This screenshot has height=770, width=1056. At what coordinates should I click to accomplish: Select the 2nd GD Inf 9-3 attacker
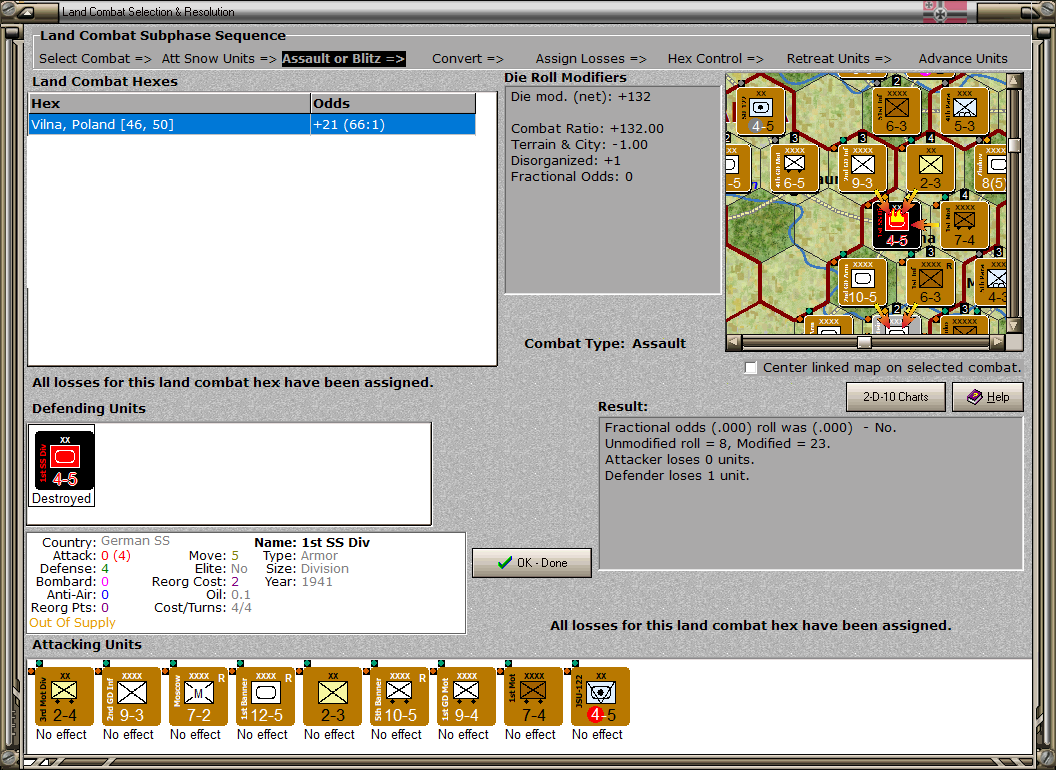131,697
